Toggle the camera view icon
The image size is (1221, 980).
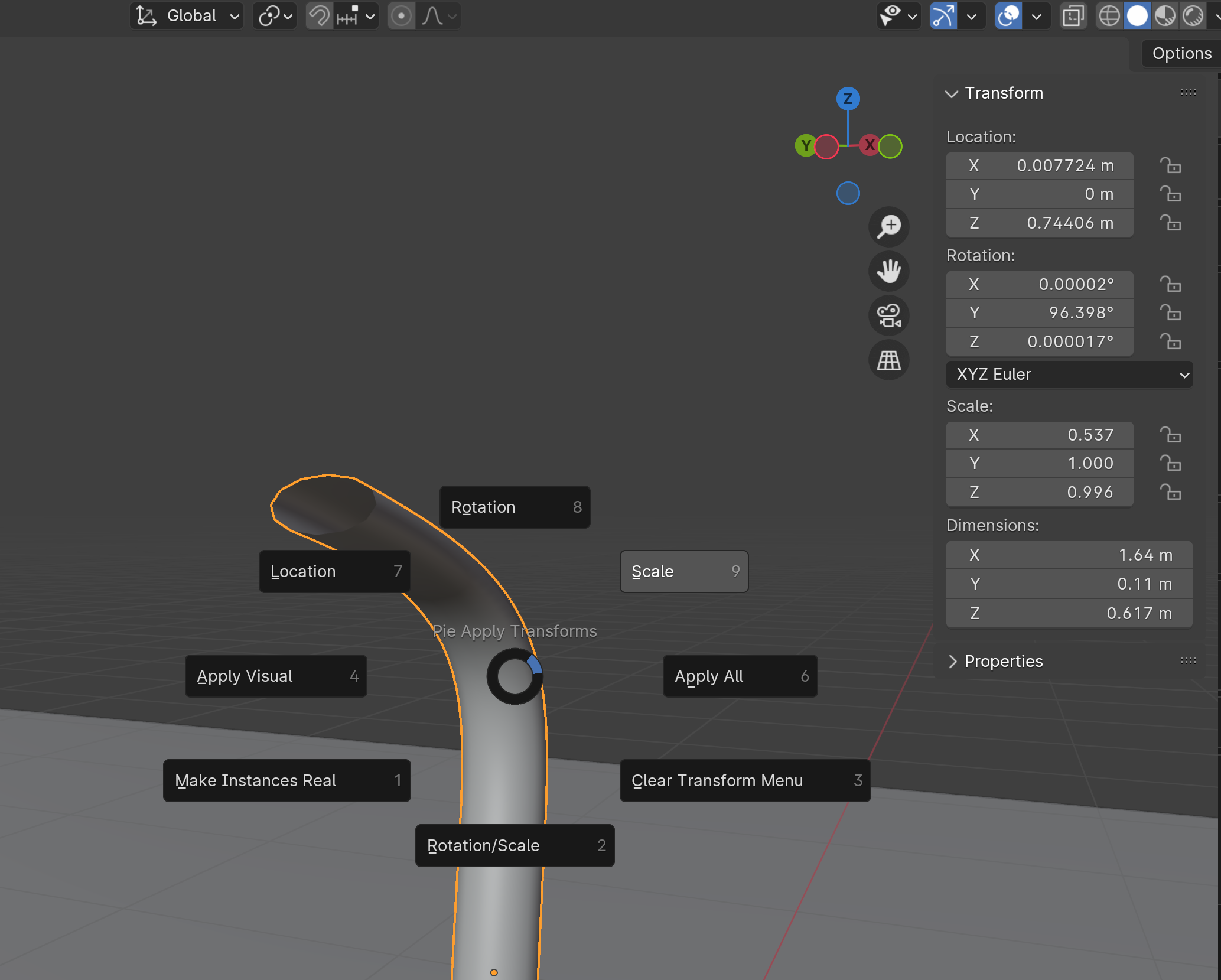coord(888,315)
